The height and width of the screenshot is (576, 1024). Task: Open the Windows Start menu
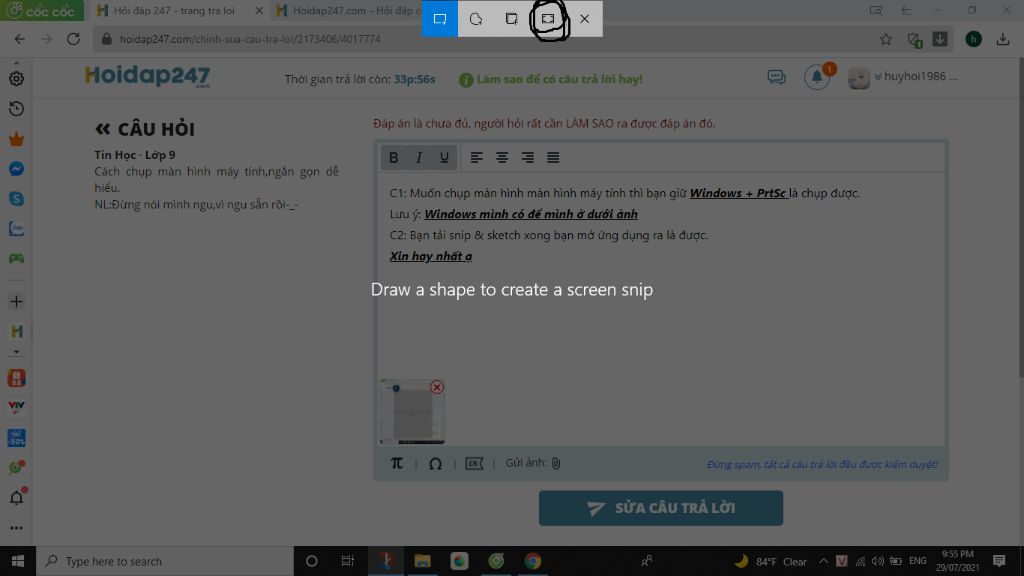click(18, 561)
